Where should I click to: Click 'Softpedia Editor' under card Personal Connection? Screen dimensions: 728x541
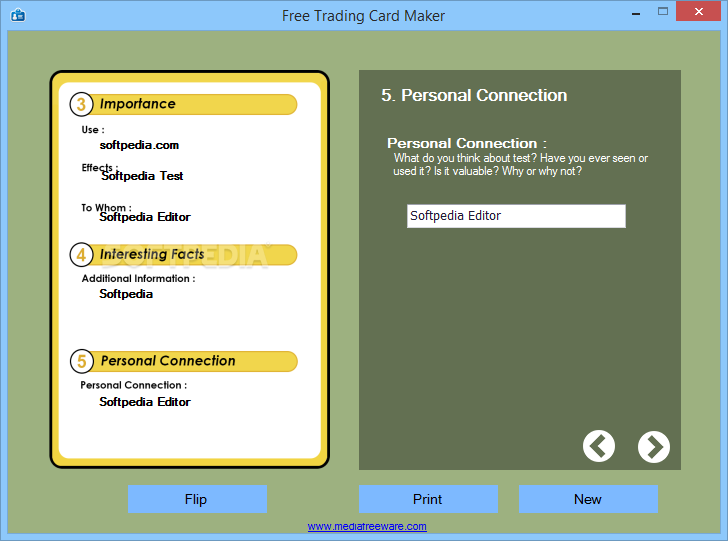145,402
